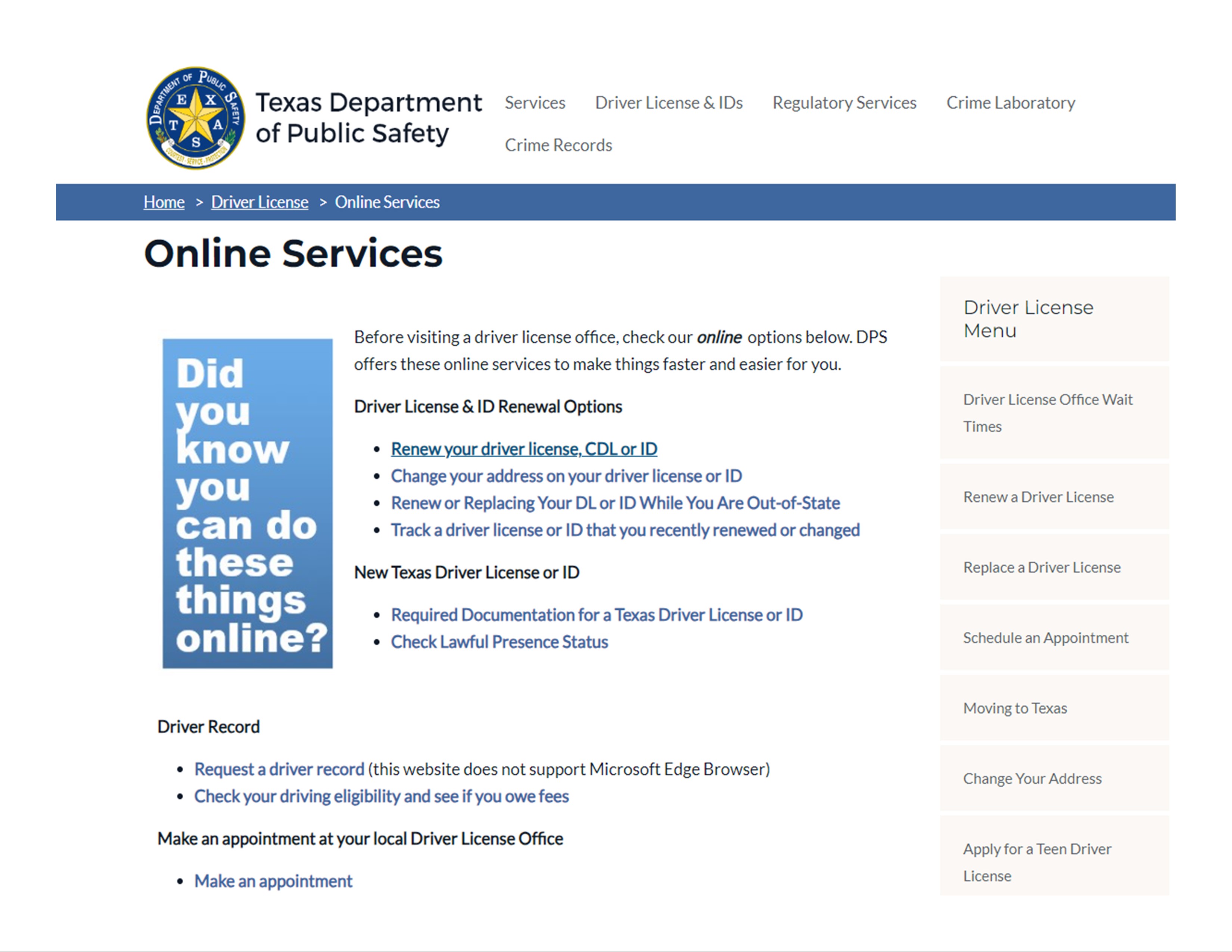The height and width of the screenshot is (952, 1232).
Task: Click the Driver License & ID Renewal Options heading
Action: tap(488, 407)
